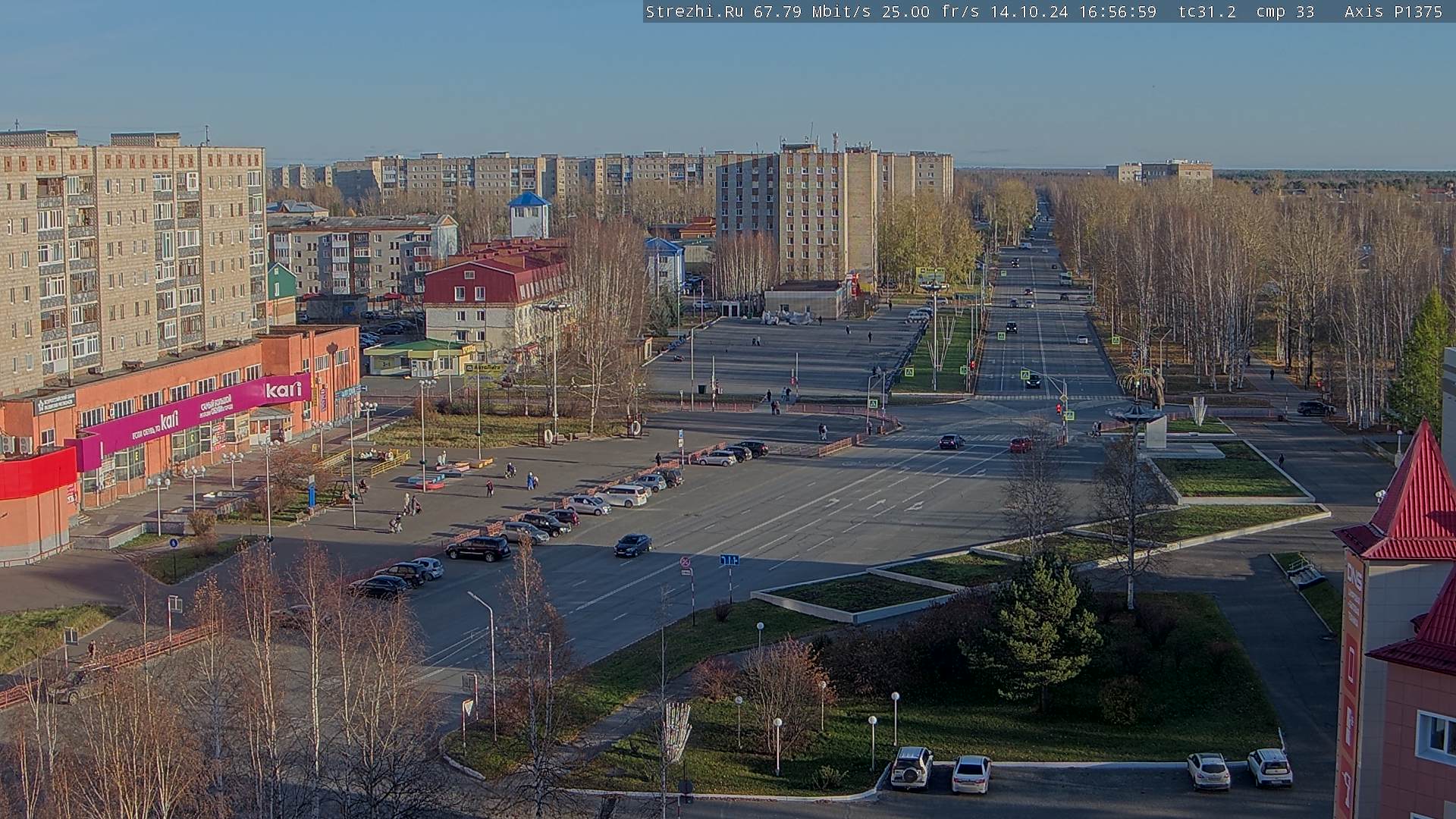Select the 67.79 Mbit/s bitrate readout
The width and height of the screenshot is (1456, 819).
pyautogui.click(x=814, y=11)
